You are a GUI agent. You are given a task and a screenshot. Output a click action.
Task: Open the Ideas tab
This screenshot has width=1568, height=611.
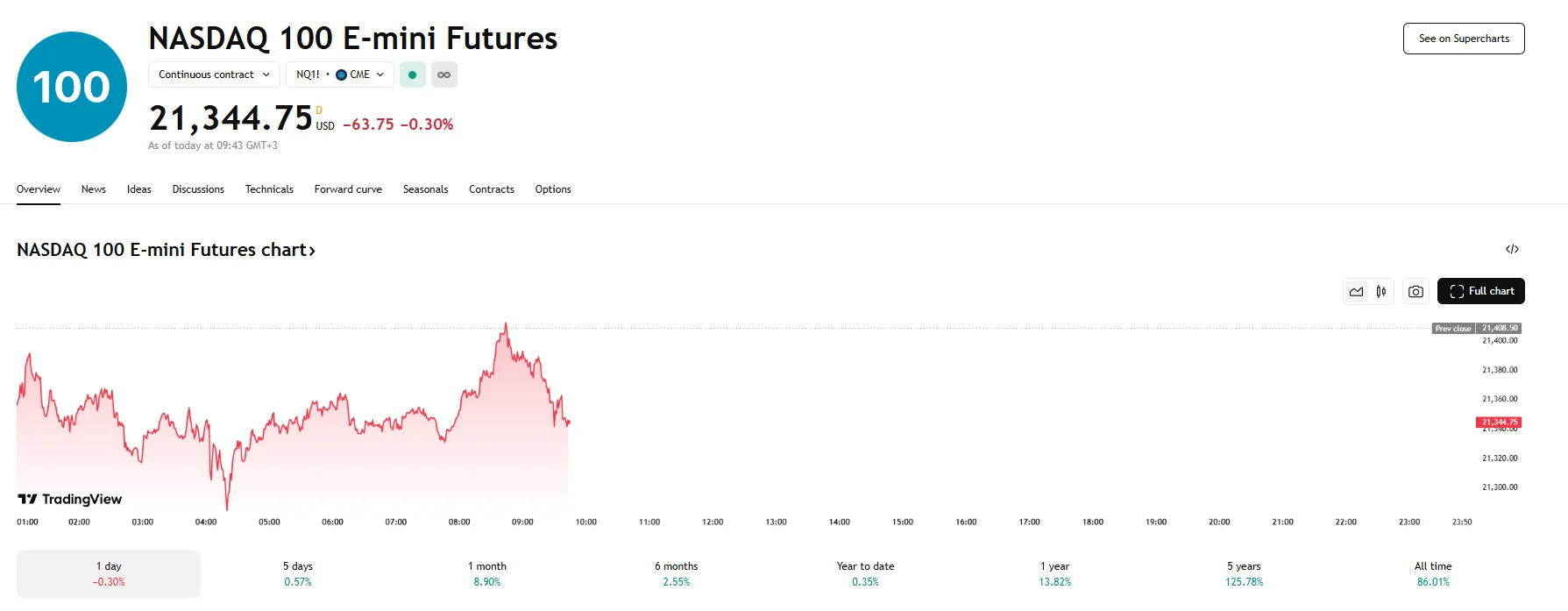[139, 189]
